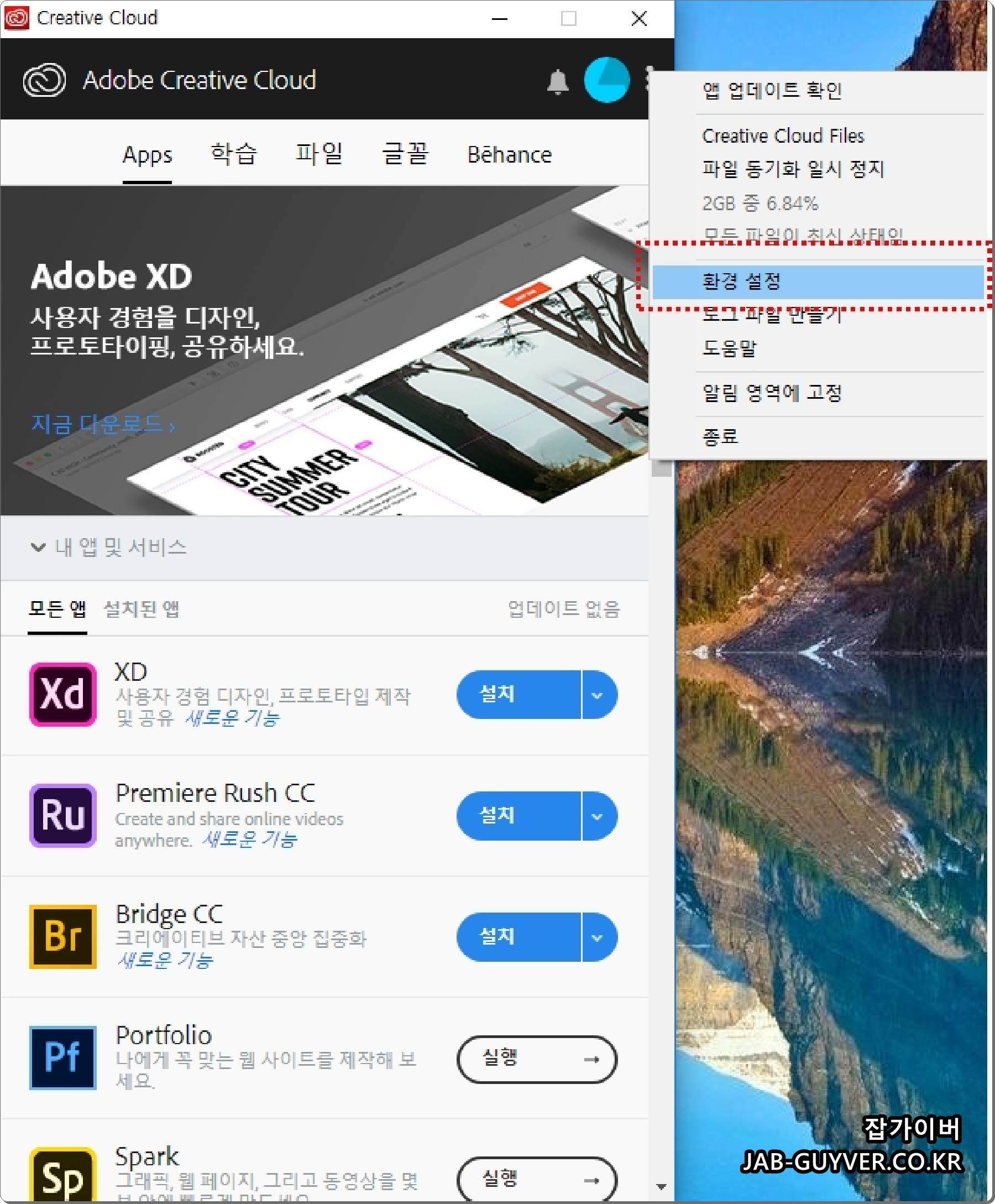Screen dimensions: 995x1204
Task: Switch to the 글꼴 tab
Action: (405, 154)
